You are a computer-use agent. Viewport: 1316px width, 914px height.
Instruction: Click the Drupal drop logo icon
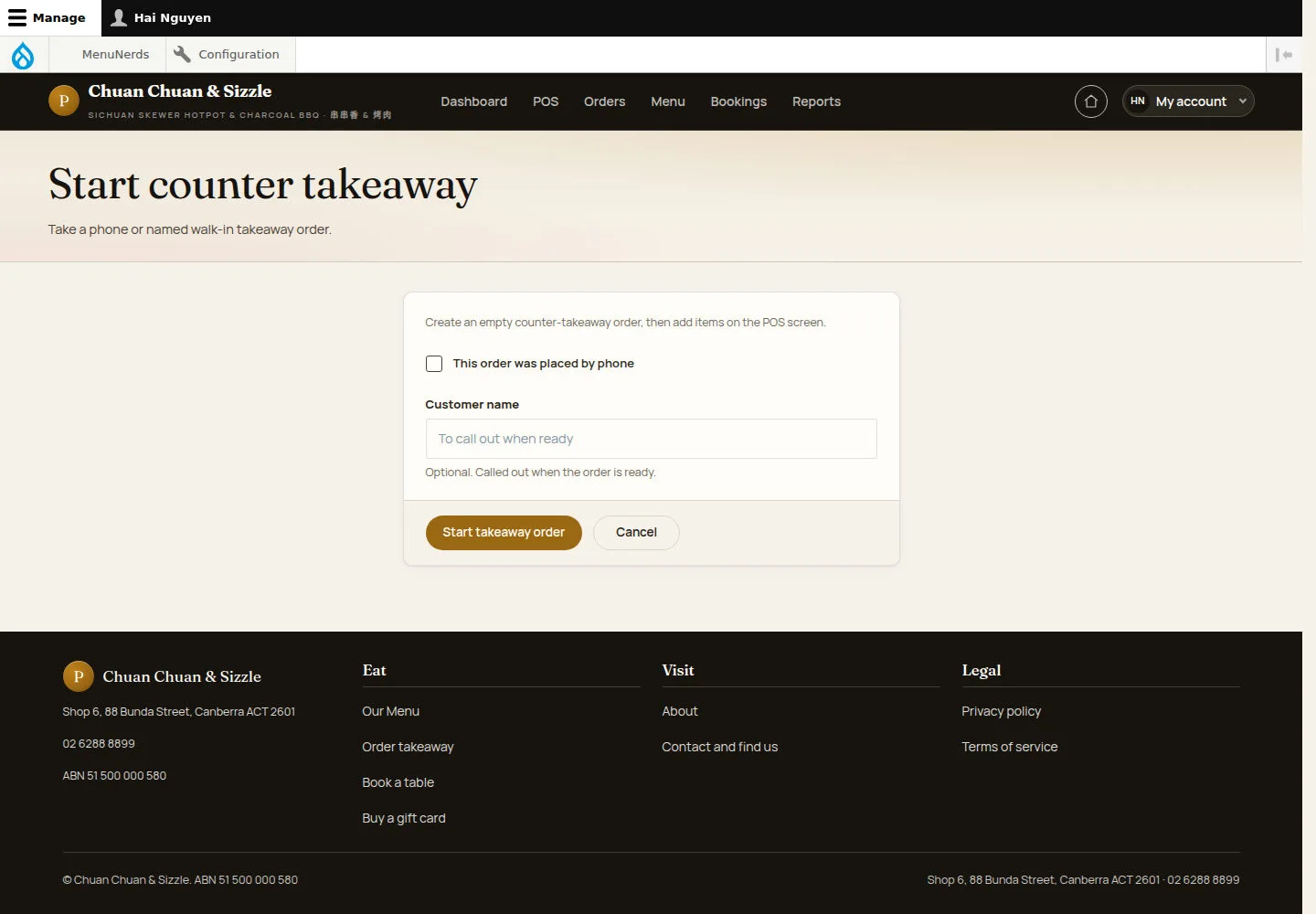coord(23,55)
